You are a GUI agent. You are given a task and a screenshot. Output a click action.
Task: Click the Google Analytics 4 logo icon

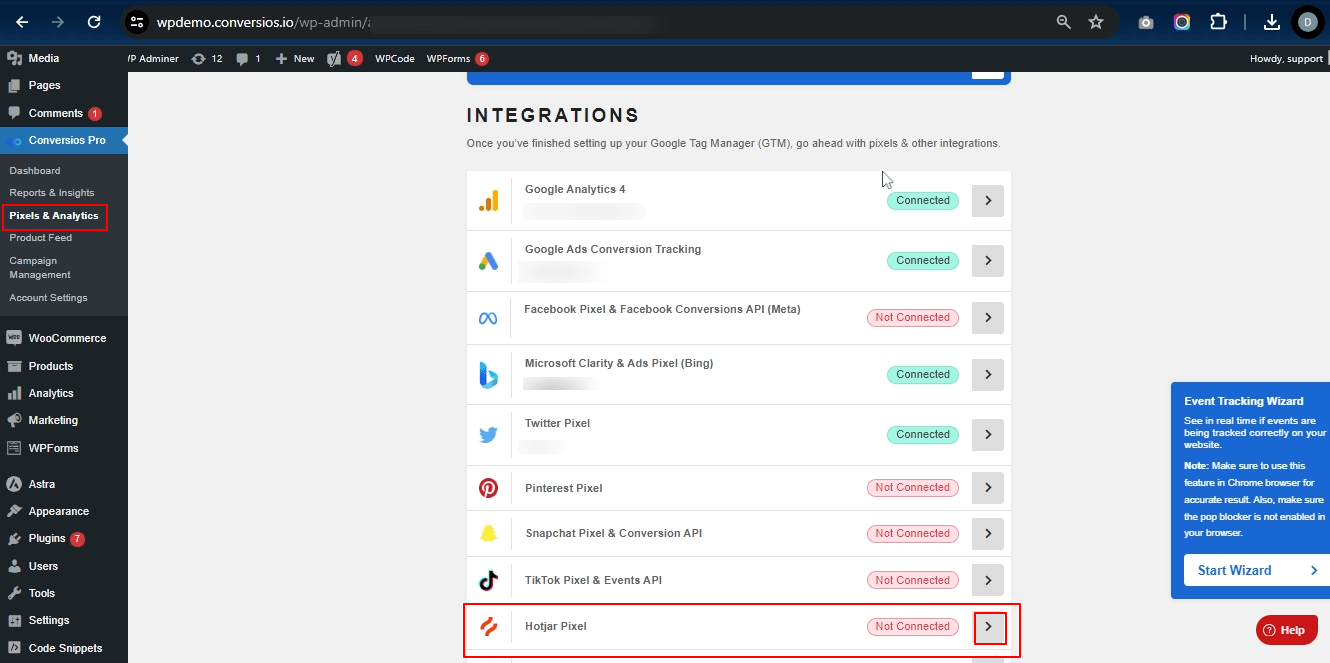click(x=488, y=201)
